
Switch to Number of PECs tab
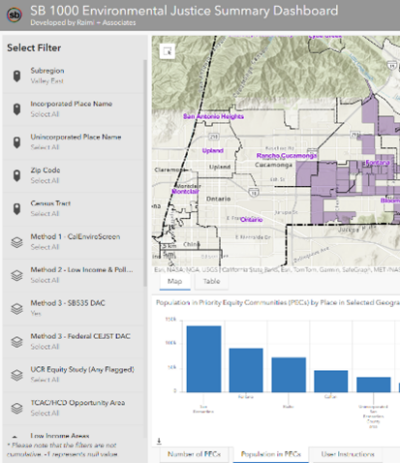point(194,454)
